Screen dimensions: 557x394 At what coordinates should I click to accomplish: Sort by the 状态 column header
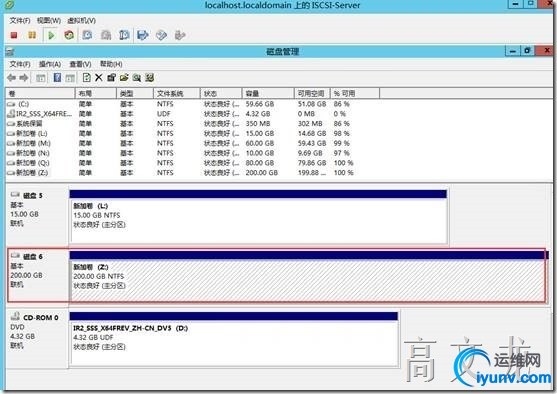(x=221, y=93)
